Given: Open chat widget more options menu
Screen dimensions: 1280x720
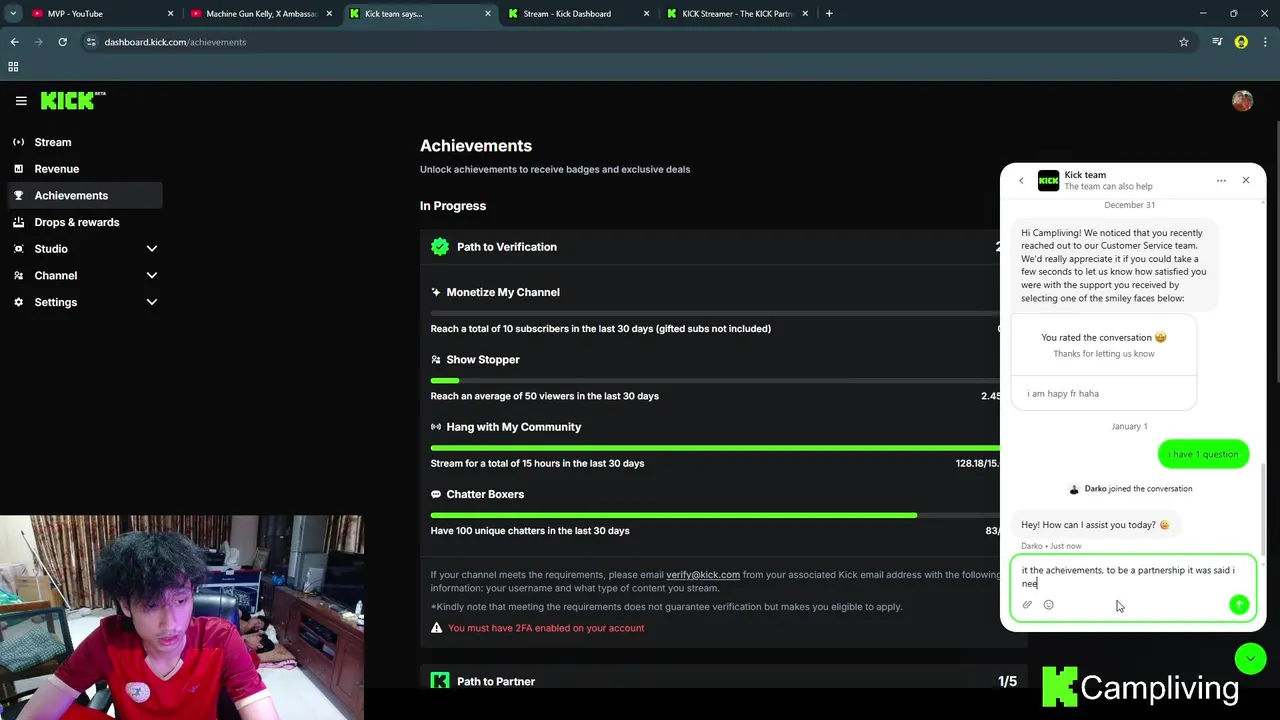Looking at the screenshot, I should (x=1221, y=181).
